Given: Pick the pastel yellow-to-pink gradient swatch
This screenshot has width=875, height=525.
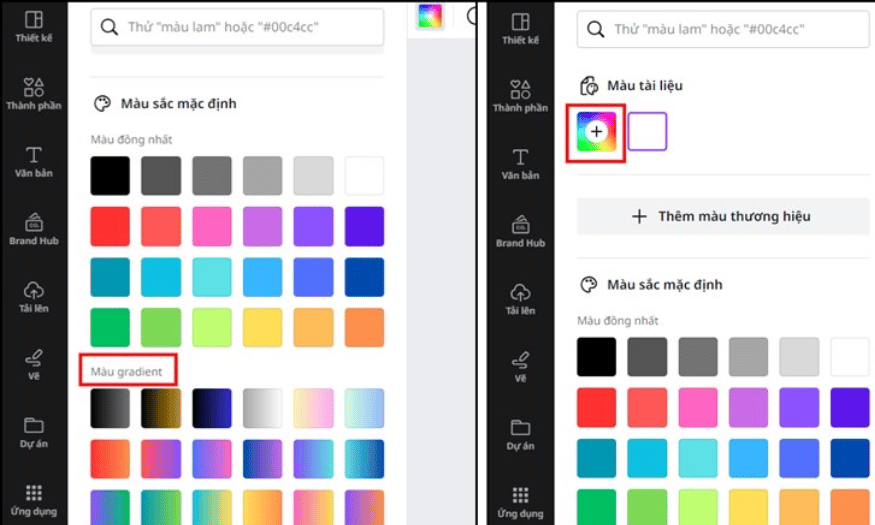Looking at the screenshot, I should [313, 408].
